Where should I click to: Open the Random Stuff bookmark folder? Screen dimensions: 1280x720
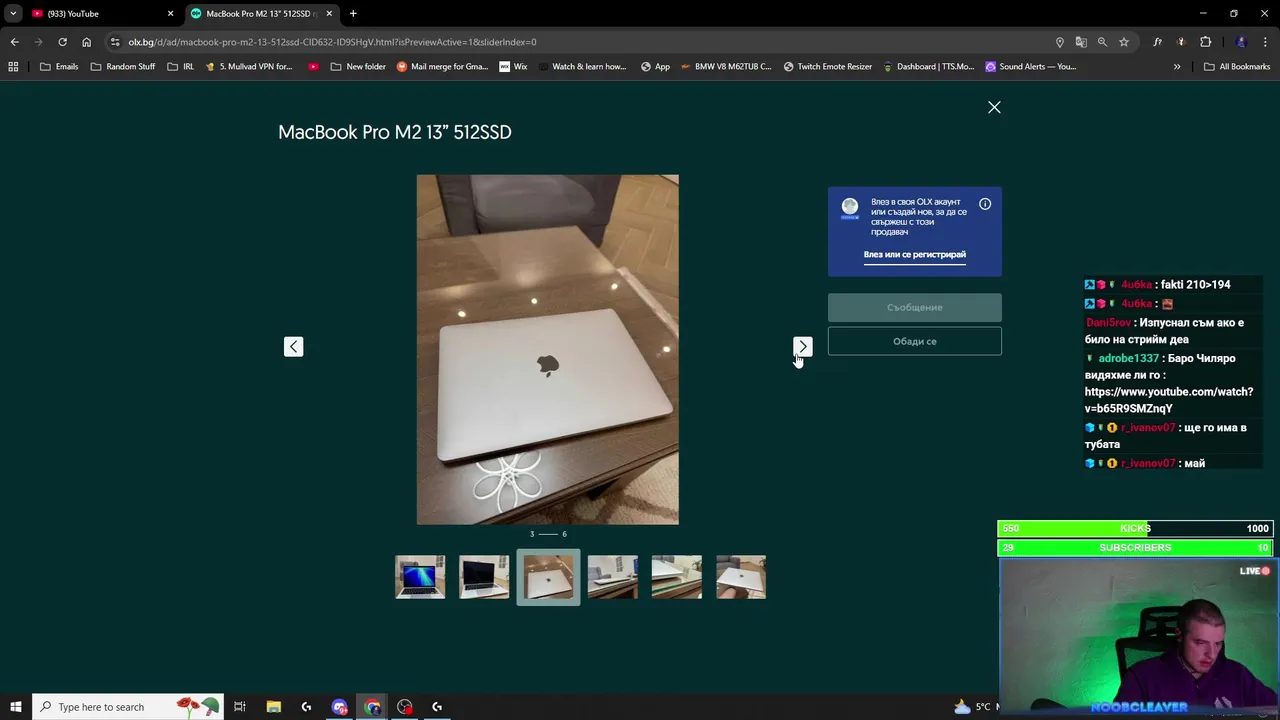(123, 67)
